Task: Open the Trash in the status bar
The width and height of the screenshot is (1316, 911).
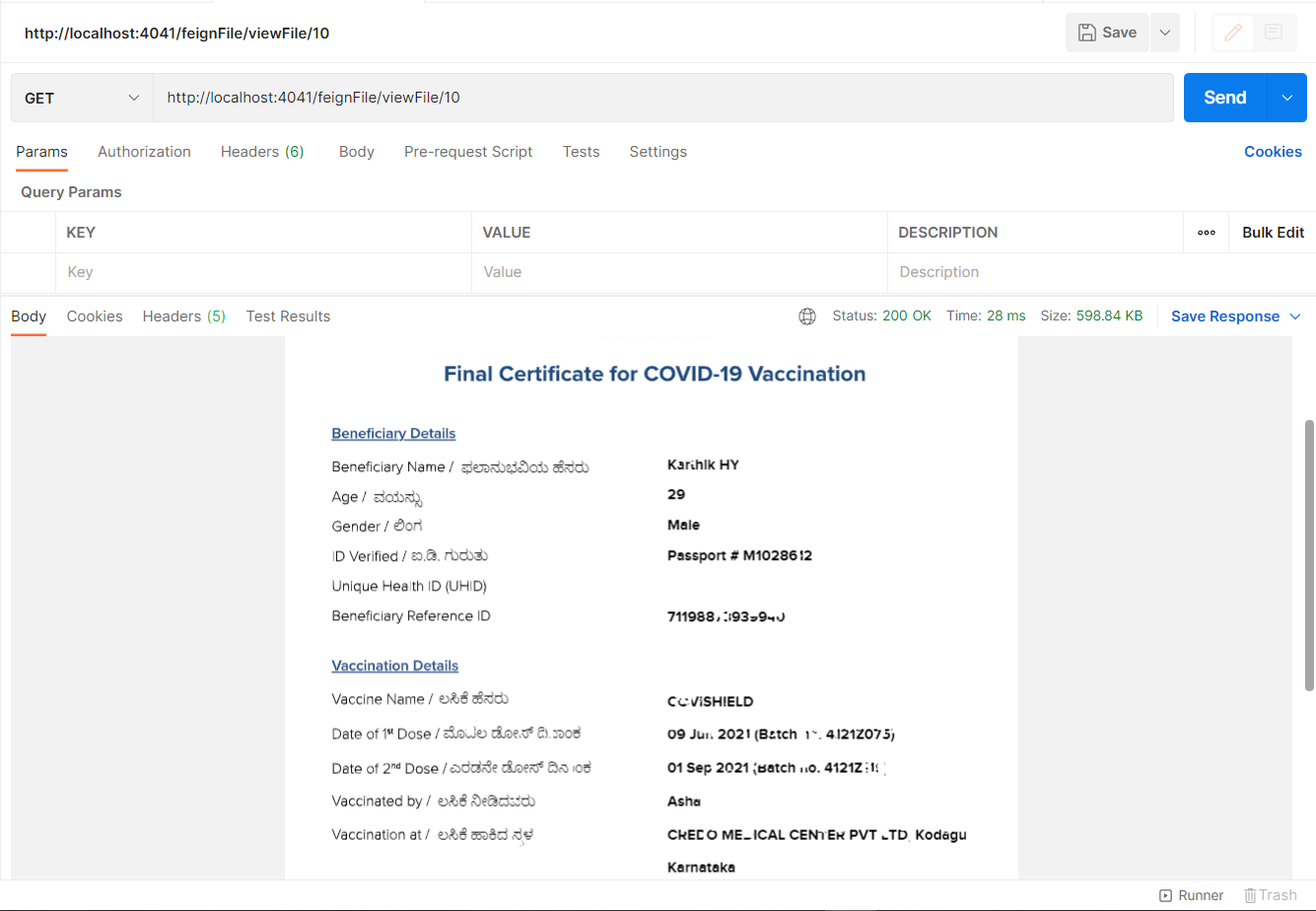Action: (1271, 895)
